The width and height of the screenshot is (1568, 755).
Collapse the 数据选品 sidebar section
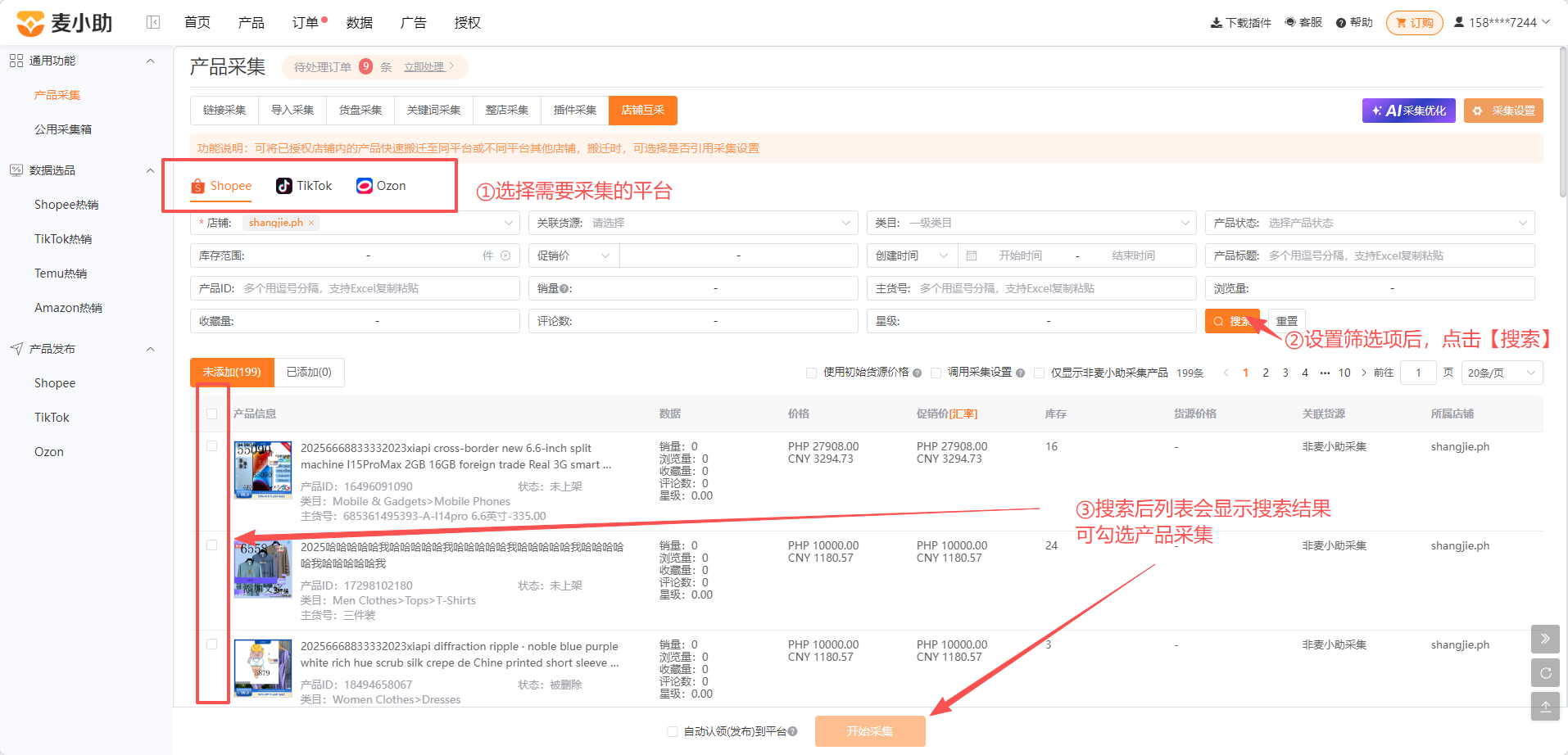pyautogui.click(x=150, y=170)
